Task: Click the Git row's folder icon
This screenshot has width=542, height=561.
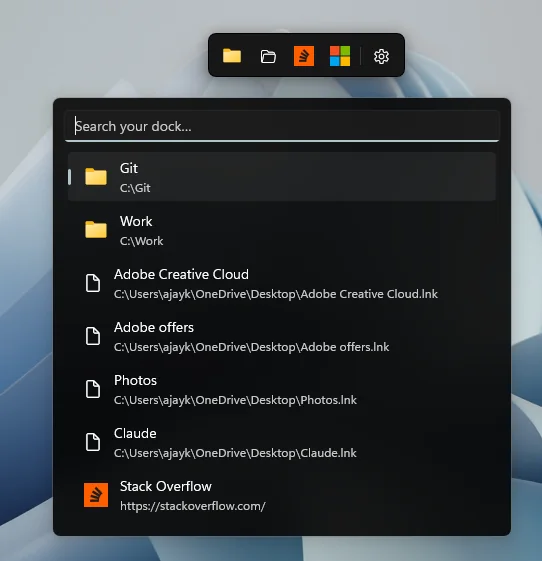Action: coord(96,176)
